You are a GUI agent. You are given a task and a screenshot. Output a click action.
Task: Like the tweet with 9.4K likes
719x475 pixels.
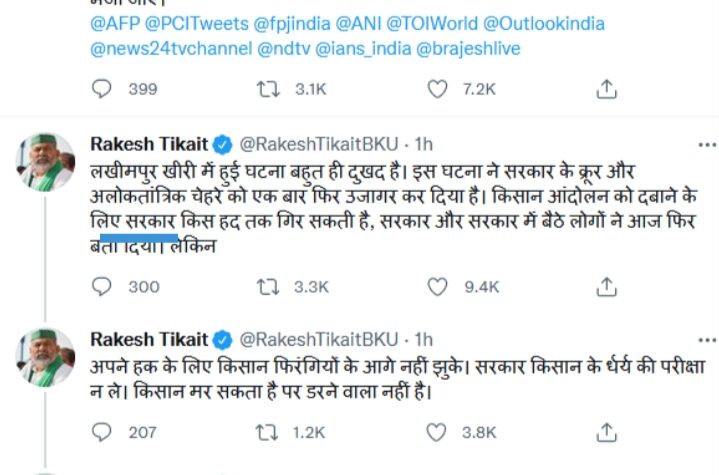coord(437,287)
